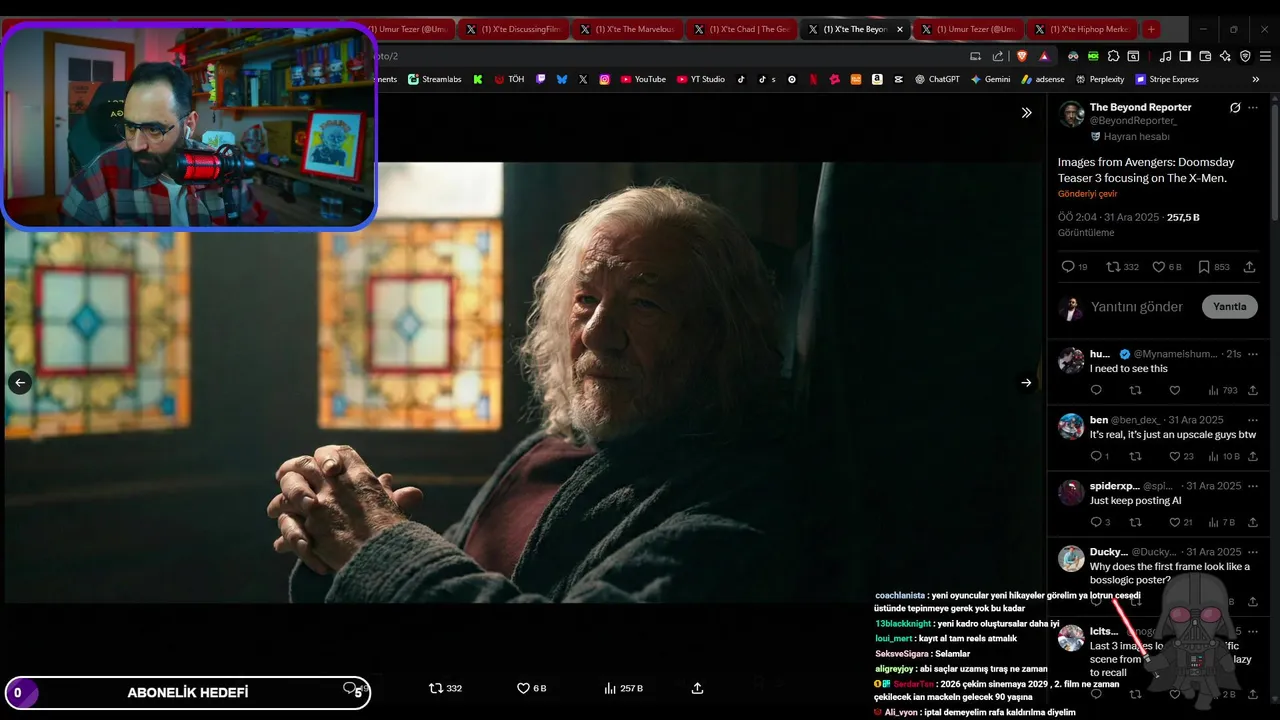1280x720 pixels.
Task: Reply to the 'I need to see this' comment
Action: click(1096, 390)
